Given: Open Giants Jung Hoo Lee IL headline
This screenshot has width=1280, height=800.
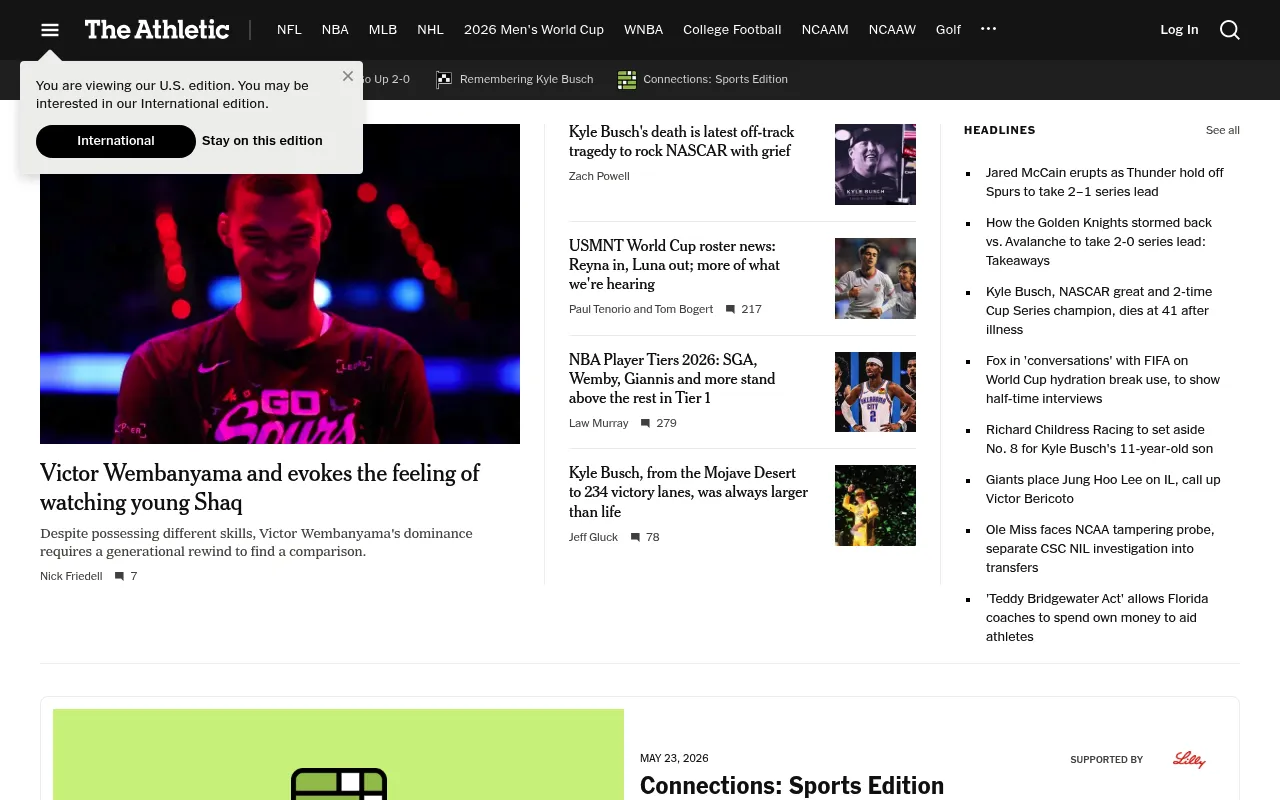Looking at the screenshot, I should point(1103,489).
